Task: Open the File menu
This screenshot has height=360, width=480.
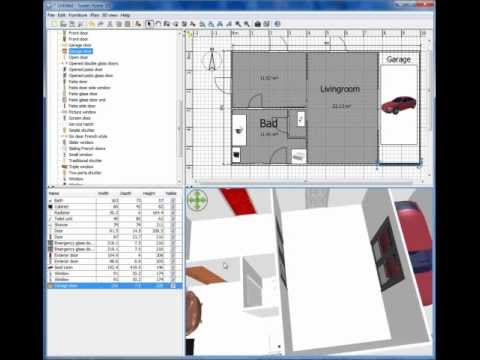Action: click(x=51, y=15)
